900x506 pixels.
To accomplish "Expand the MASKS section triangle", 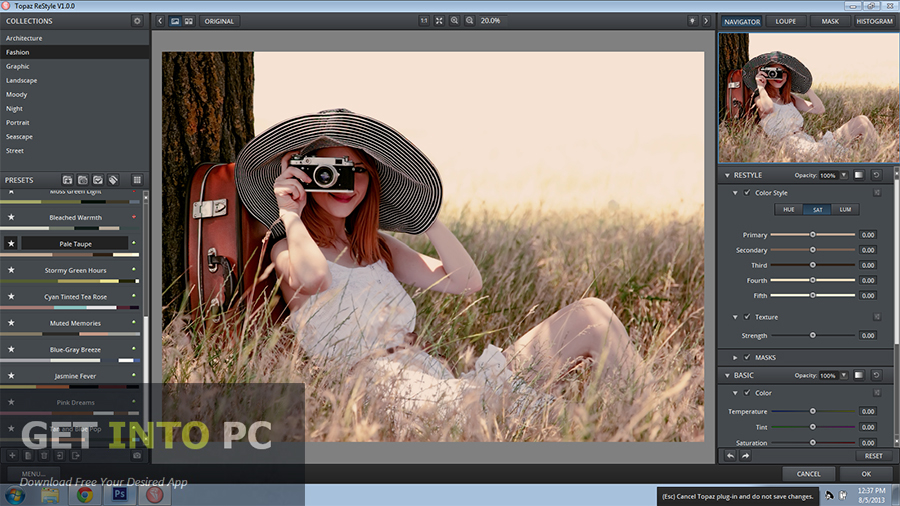I will pyautogui.click(x=735, y=357).
